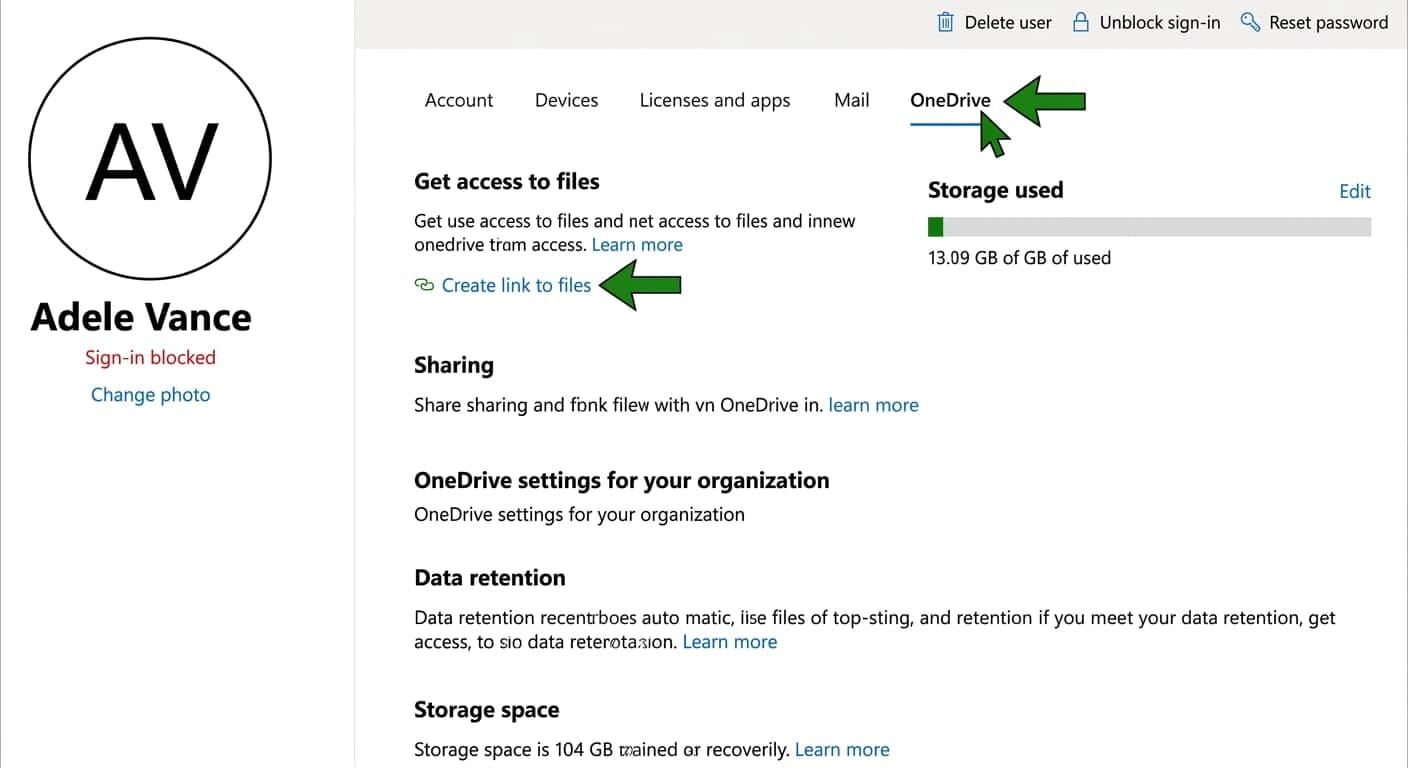The width and height of the screenshot is (1408, 768).
Task: Click the Sharing section heading
Action: coord(454,365)
